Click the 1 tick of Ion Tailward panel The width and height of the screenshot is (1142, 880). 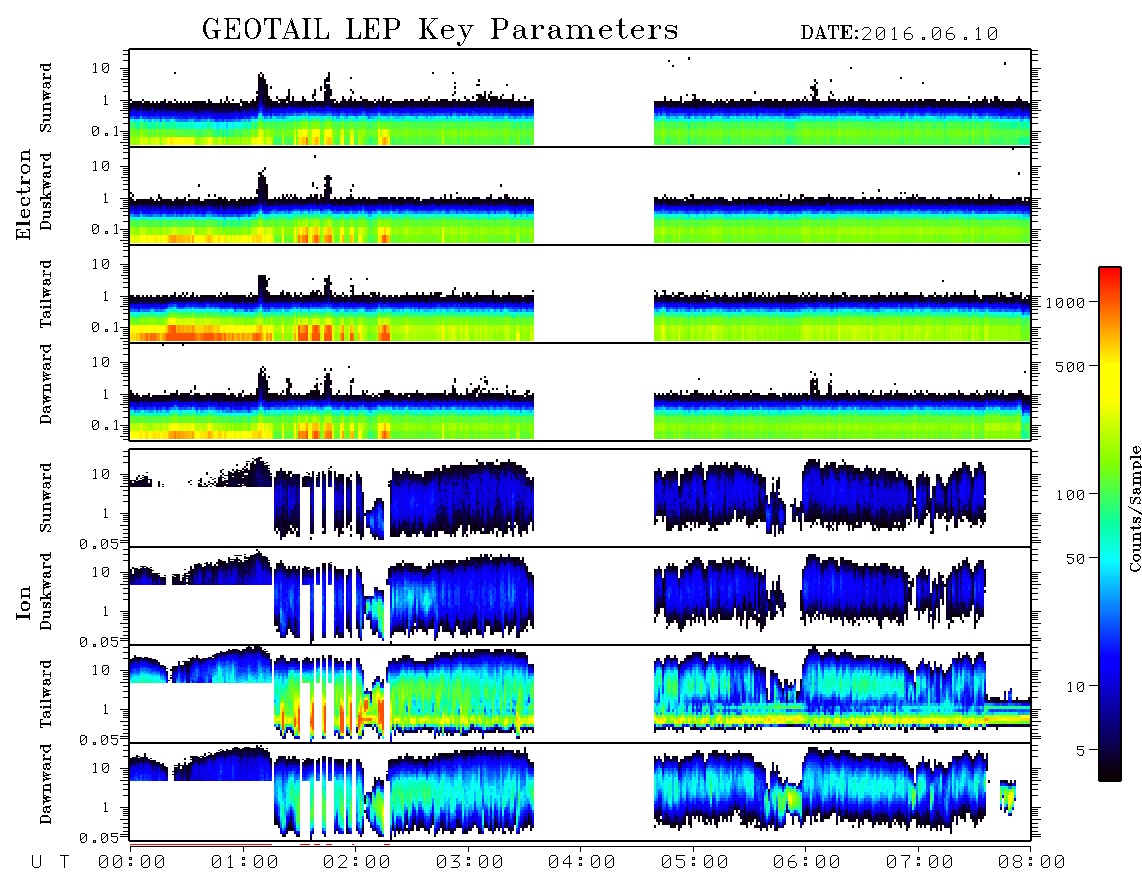pos(106,710)
